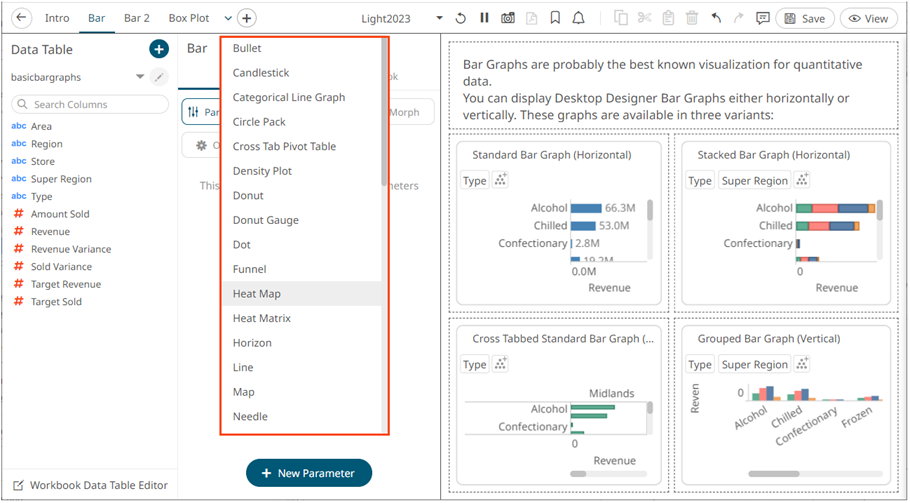This screenshot has width=910, height=503.
Task: Select the Target Sold column
Action: click(56, 301)
